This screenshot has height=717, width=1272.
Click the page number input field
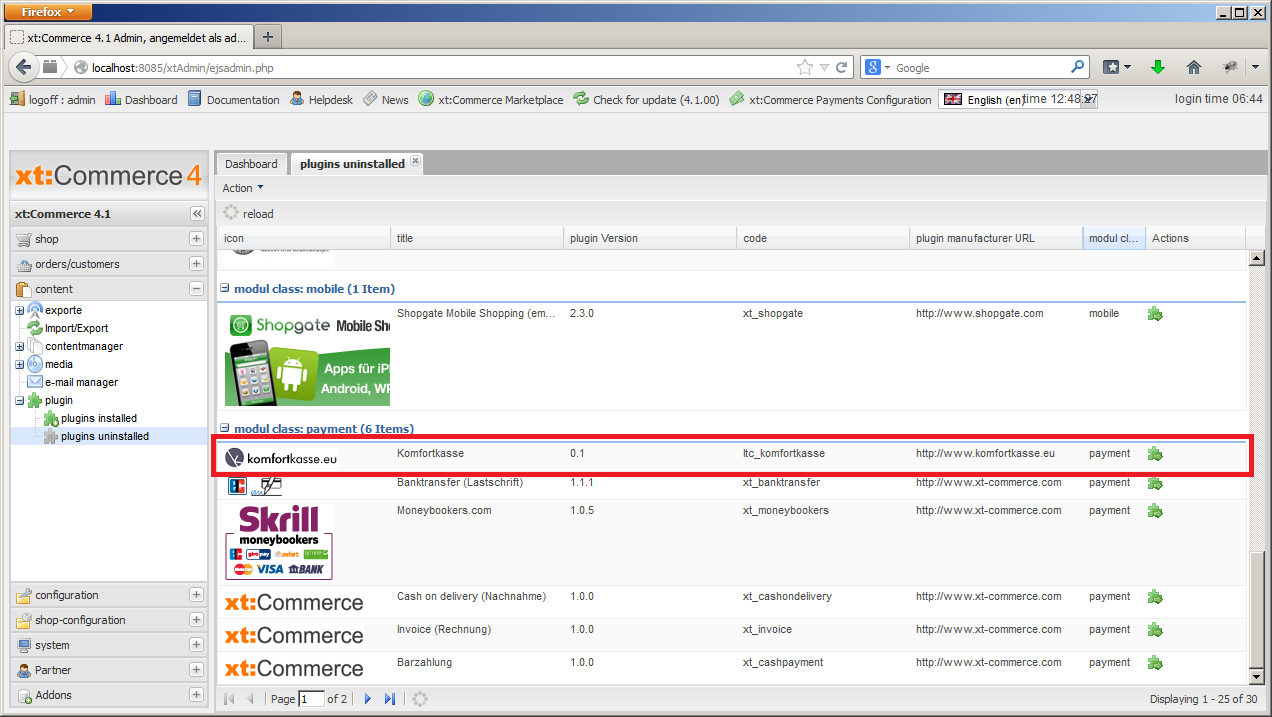311,699
